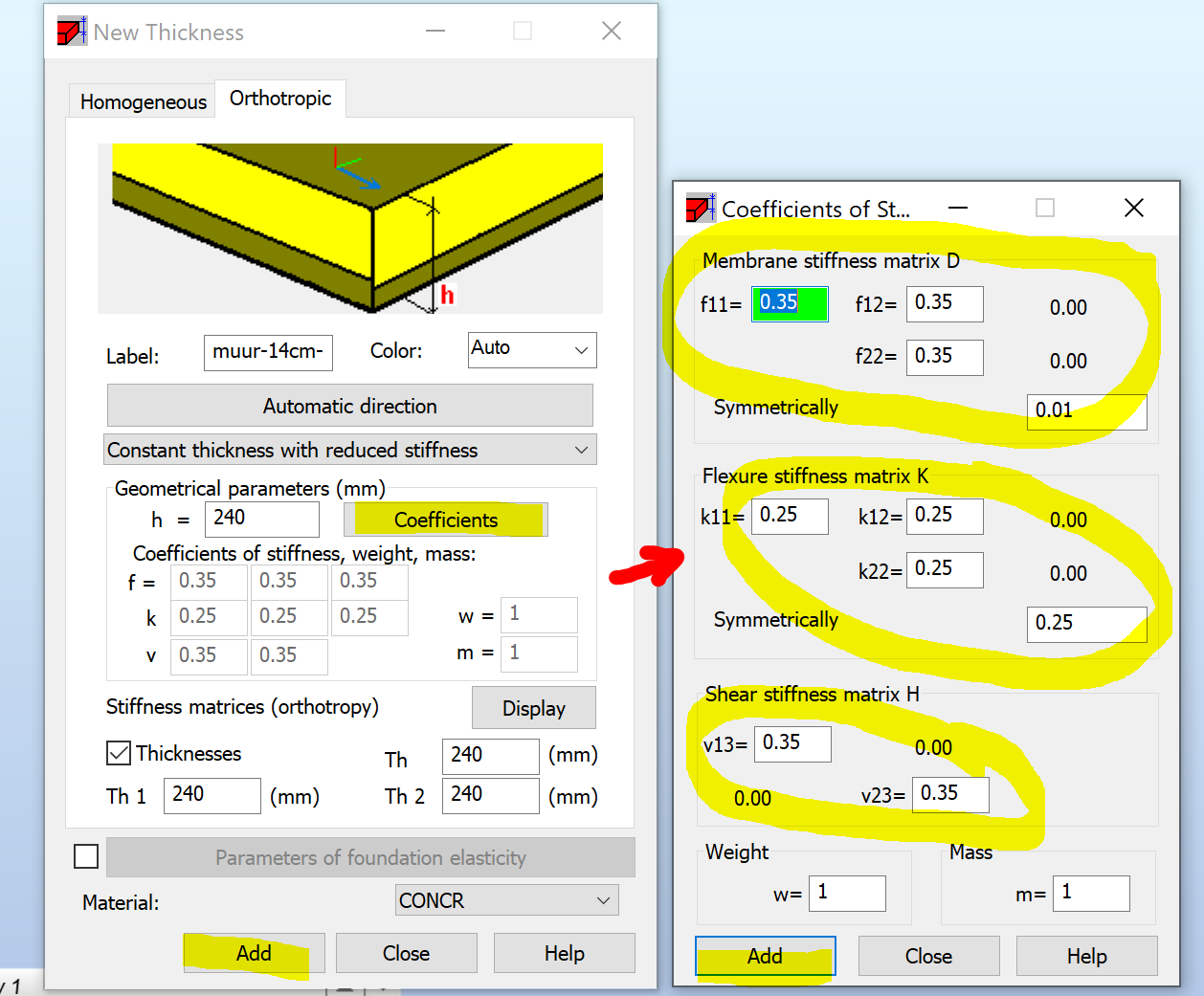Click the h geometrical parameter field

(261, 519)
